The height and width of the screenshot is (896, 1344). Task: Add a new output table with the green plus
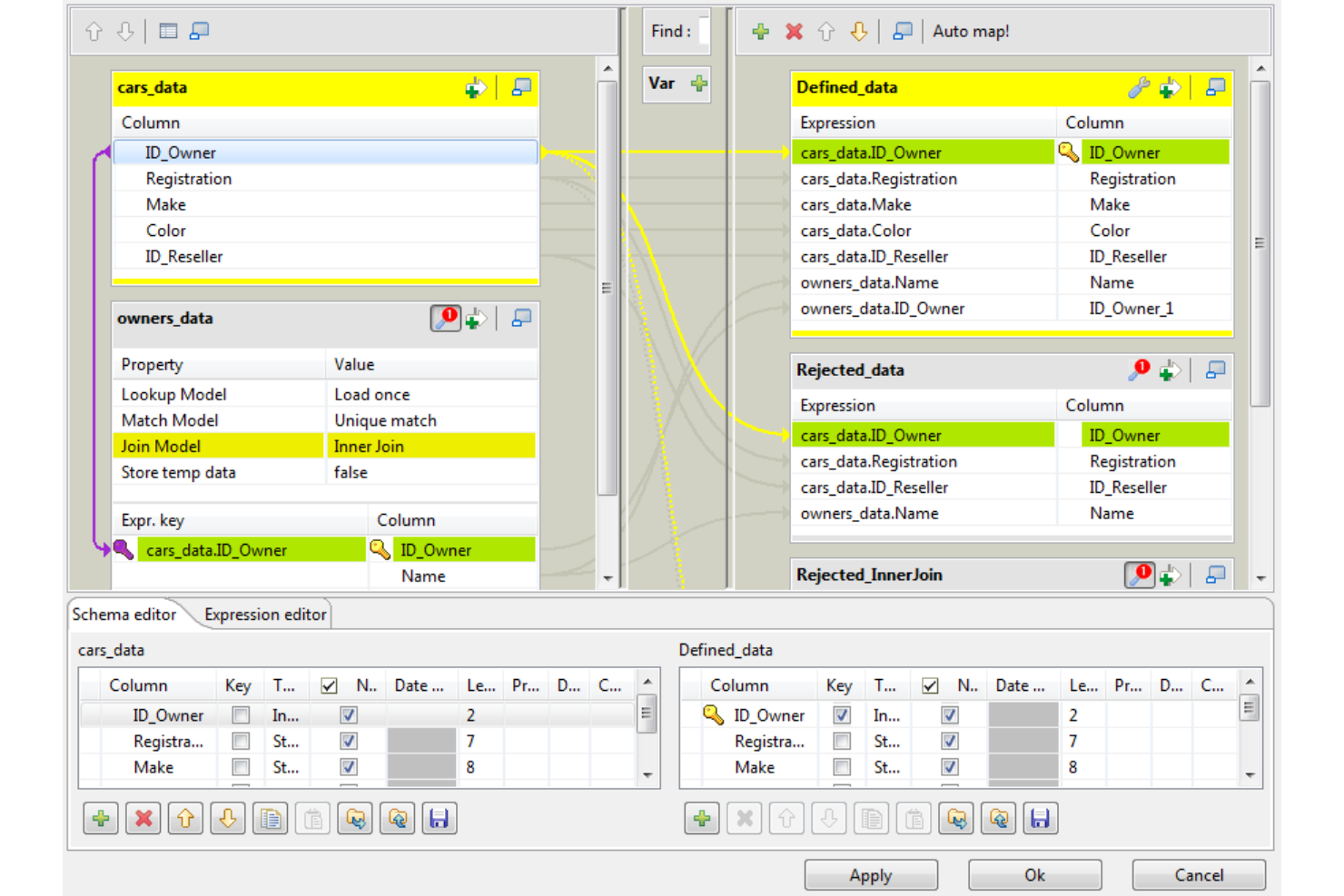[761, 31]
